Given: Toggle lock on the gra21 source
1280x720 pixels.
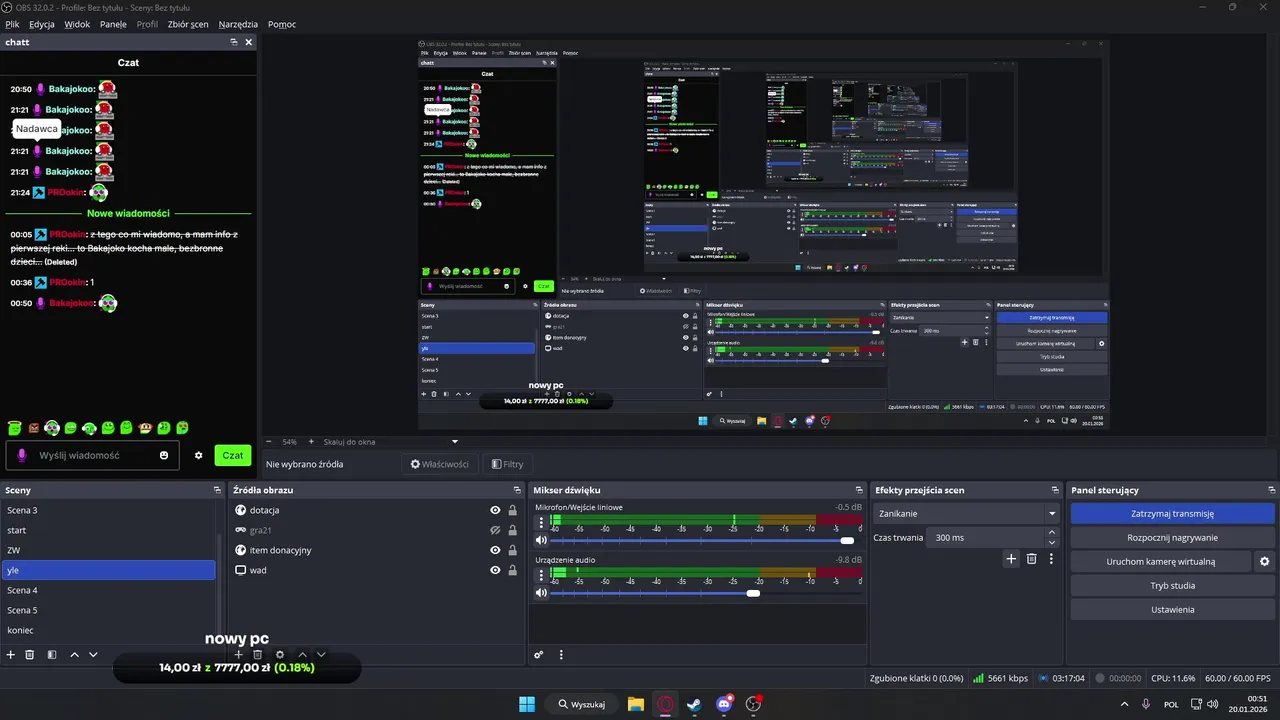Looking at the screenshot, I should 513,530.
